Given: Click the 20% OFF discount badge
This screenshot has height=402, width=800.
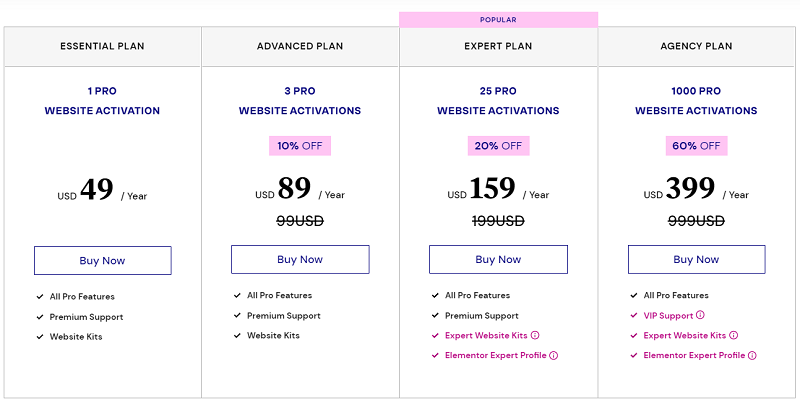Looking at the screenshot, I should [498, 146].
